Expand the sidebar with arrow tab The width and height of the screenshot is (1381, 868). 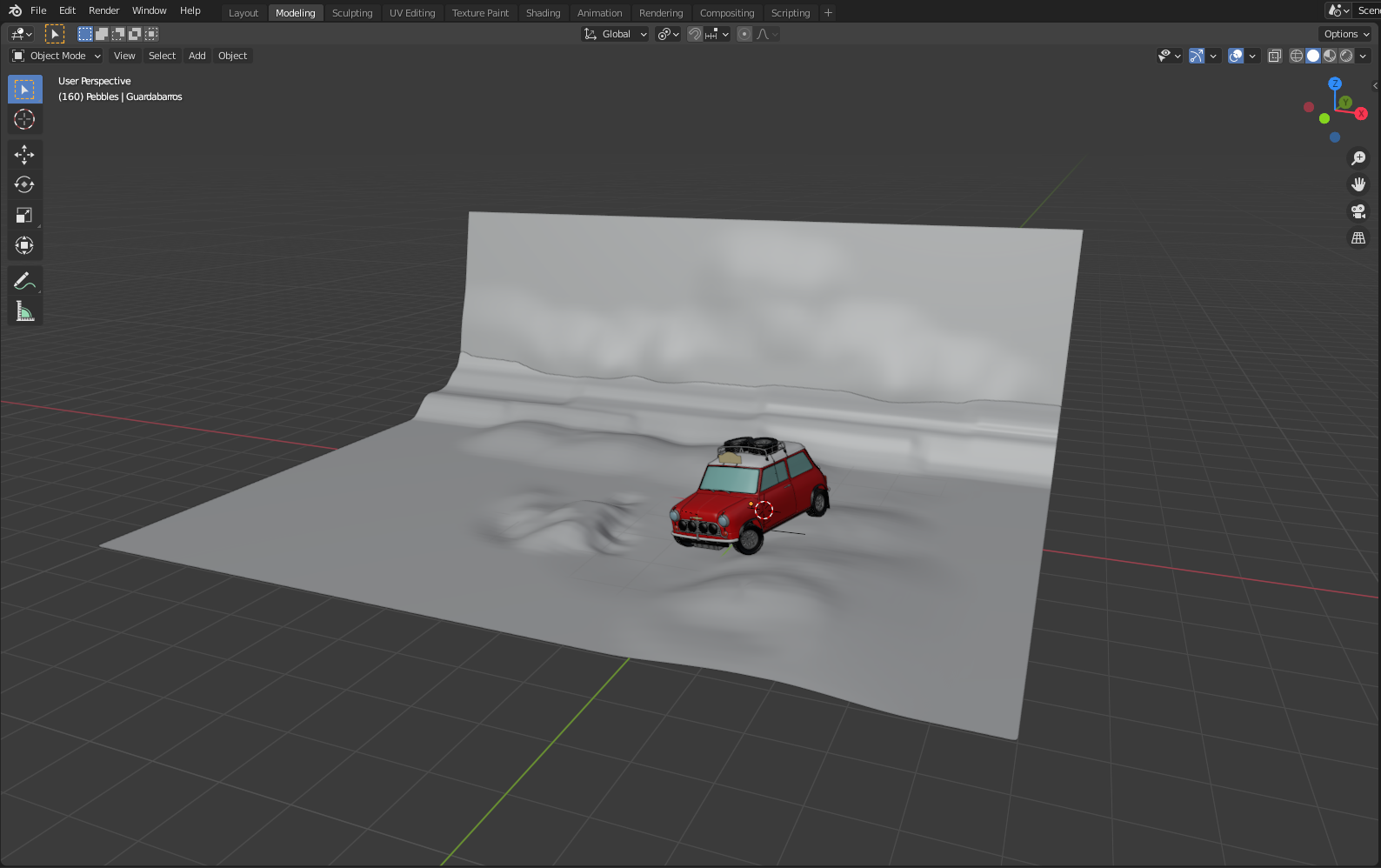(x=1375, y=85)
